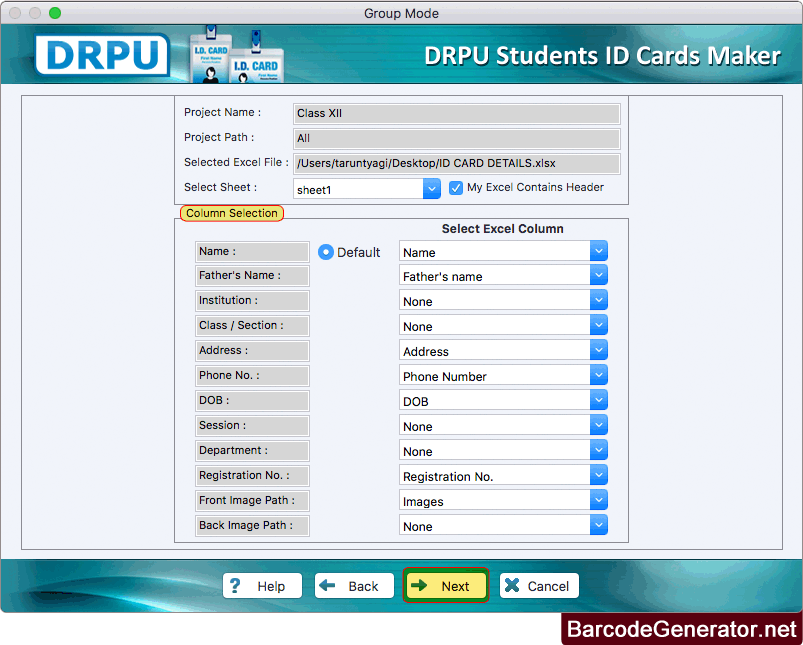Click the Session label box
Screen dimensions: 803x645
click(x=252, y=426)
